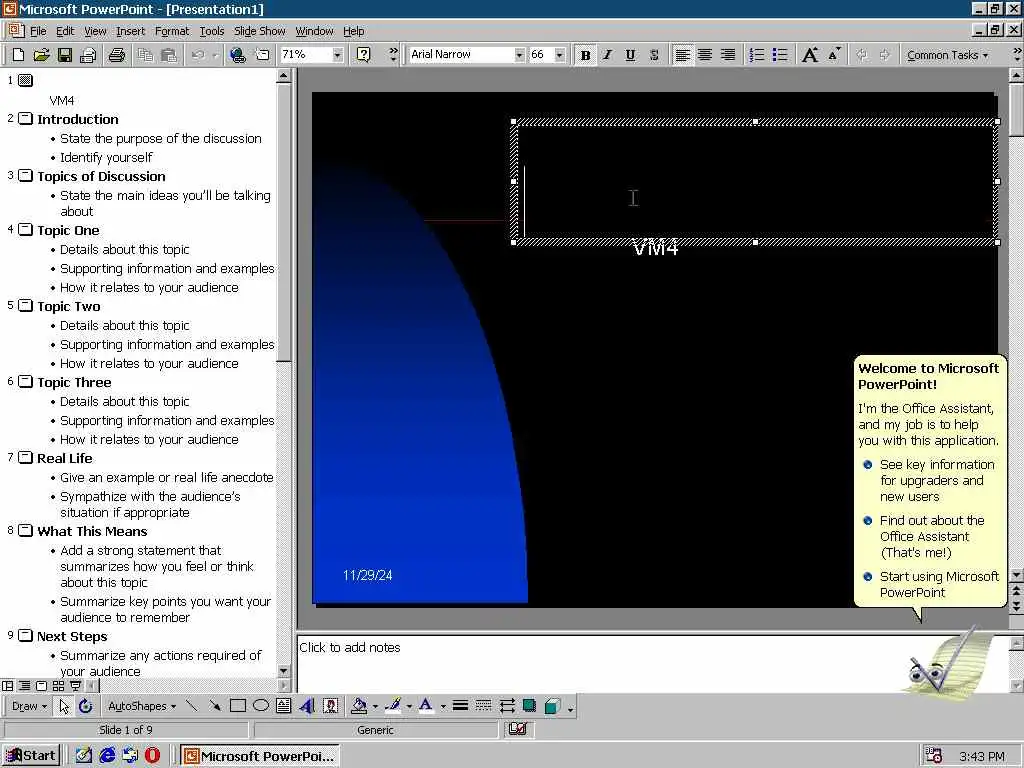Save the presentation with floppy disk icon
The image size is (1024, 768).
[65, 55]
